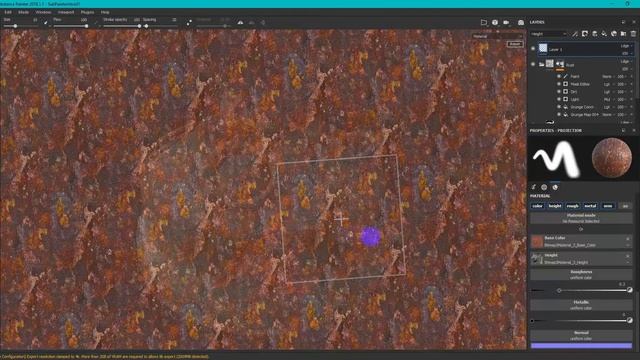640x360 pixels.
Task: Adjust the Stroke opacity slider
Action: coord(122,26)
